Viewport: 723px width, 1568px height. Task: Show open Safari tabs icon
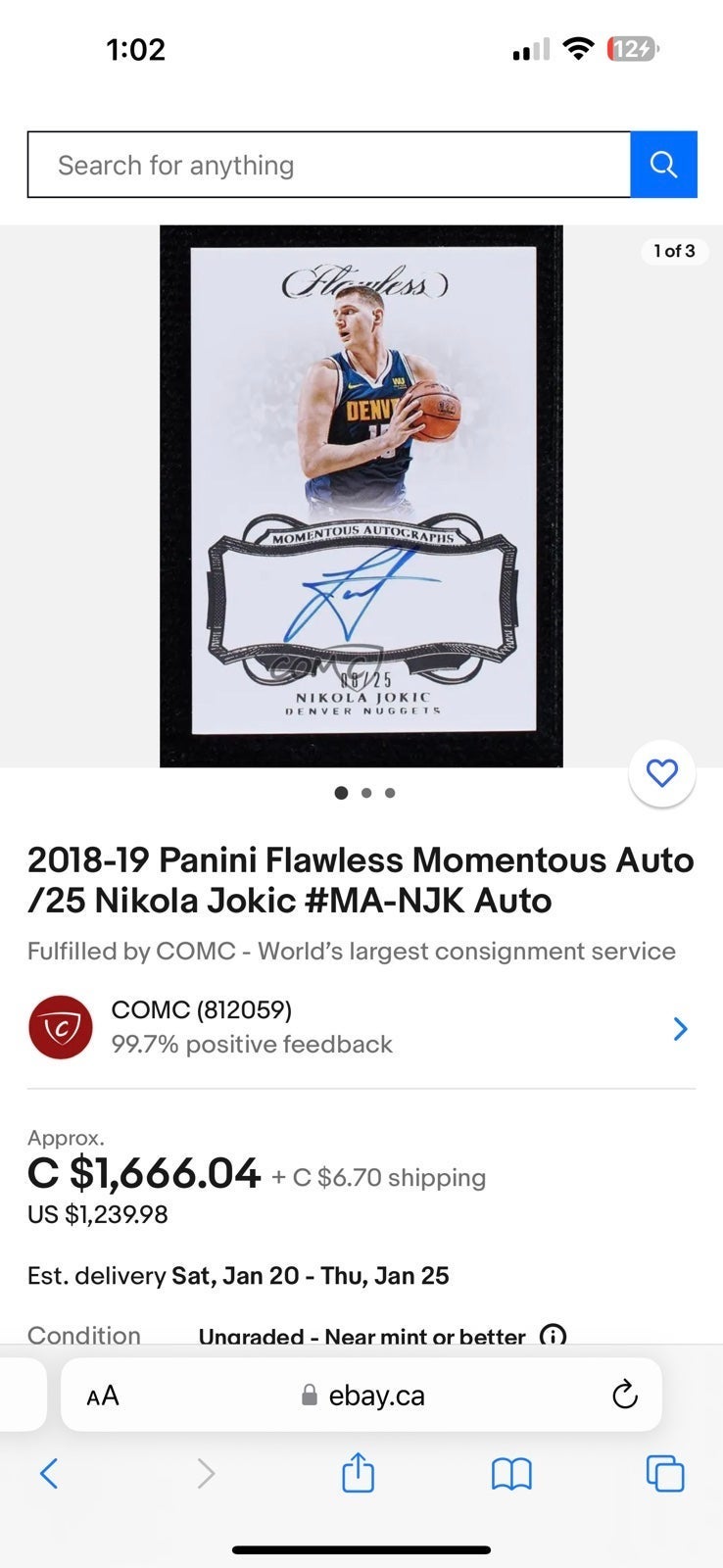click(665, 1473)
